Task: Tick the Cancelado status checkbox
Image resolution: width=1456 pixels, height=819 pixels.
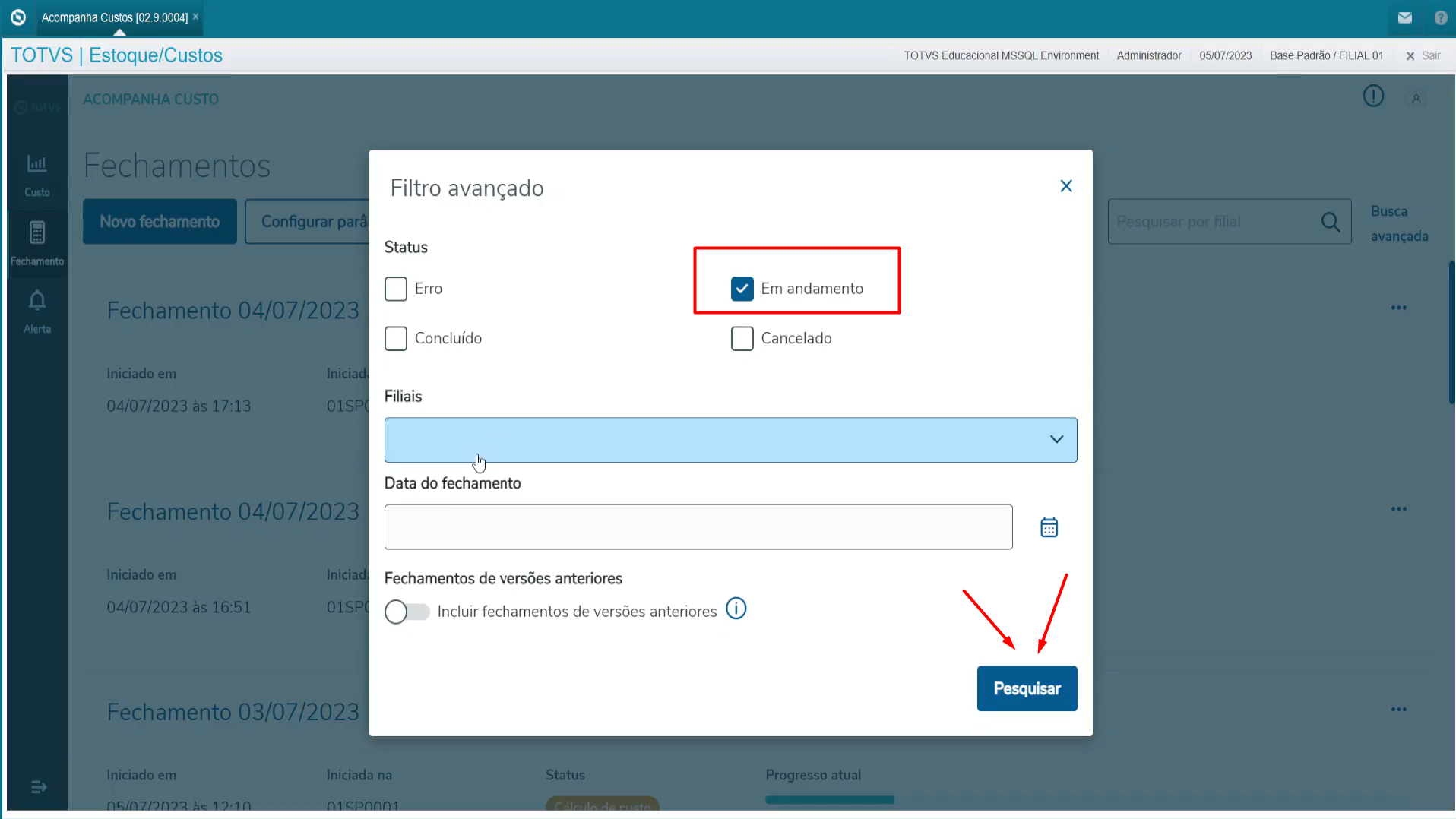Action: pyautogui.click(x=742, y=338)
